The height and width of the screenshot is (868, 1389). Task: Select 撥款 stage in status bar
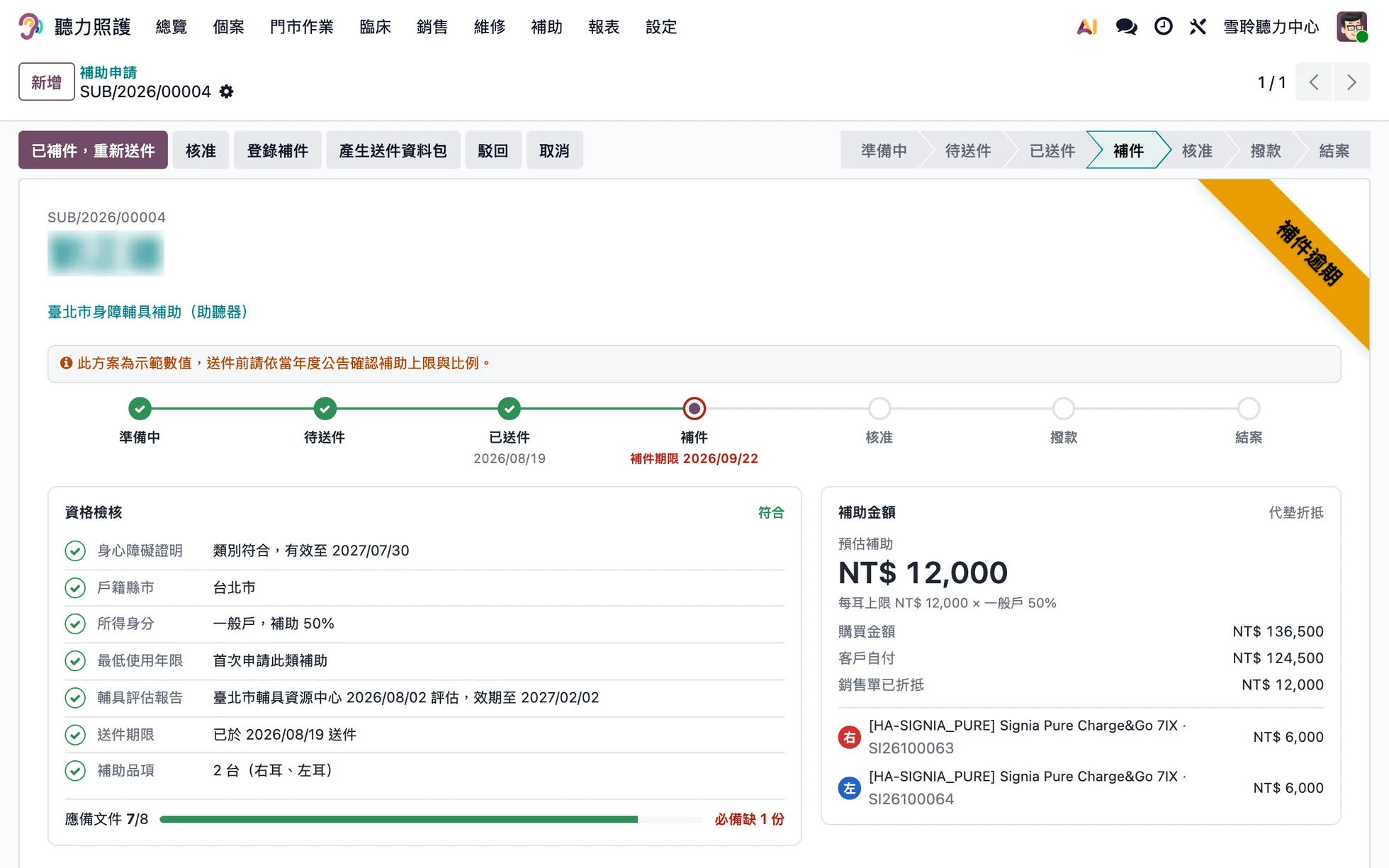pos(1265,150)
